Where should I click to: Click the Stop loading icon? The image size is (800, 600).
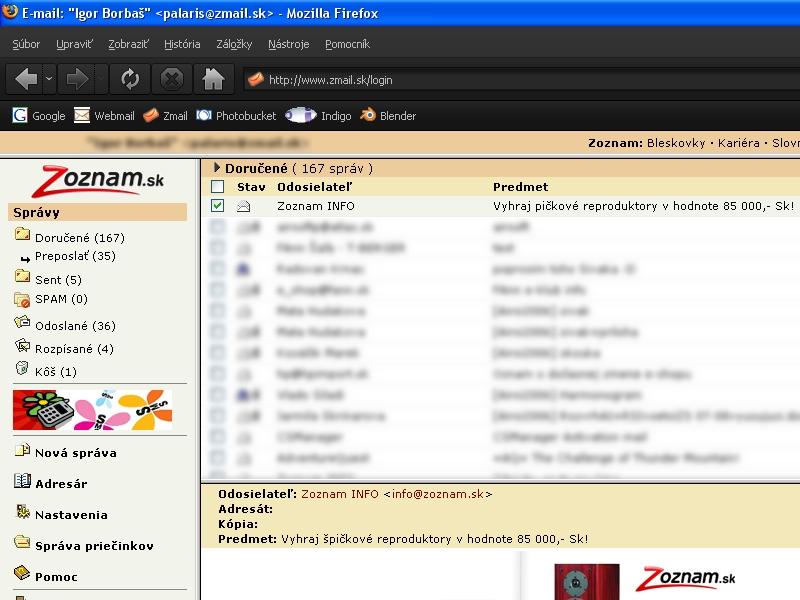click(x=172, y=79)
